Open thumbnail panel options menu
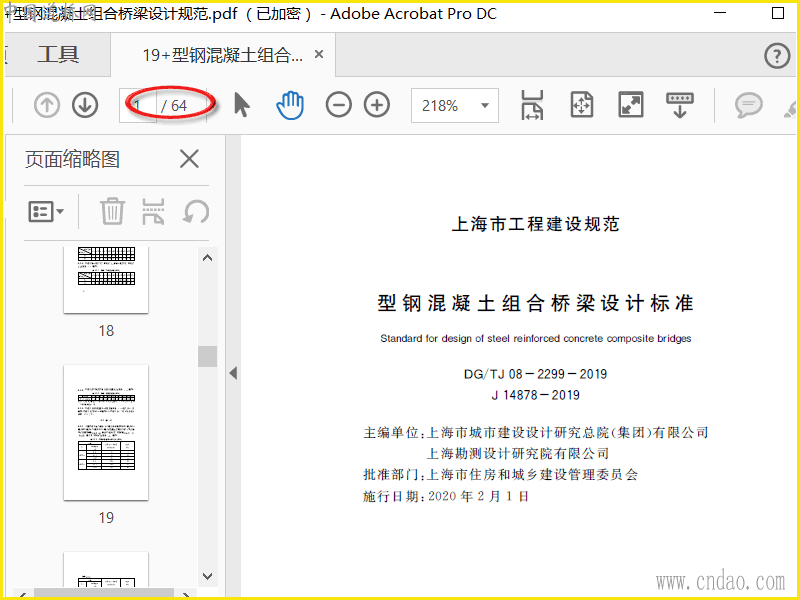Viewport: 800px width, 600px height. click(46, 211)
